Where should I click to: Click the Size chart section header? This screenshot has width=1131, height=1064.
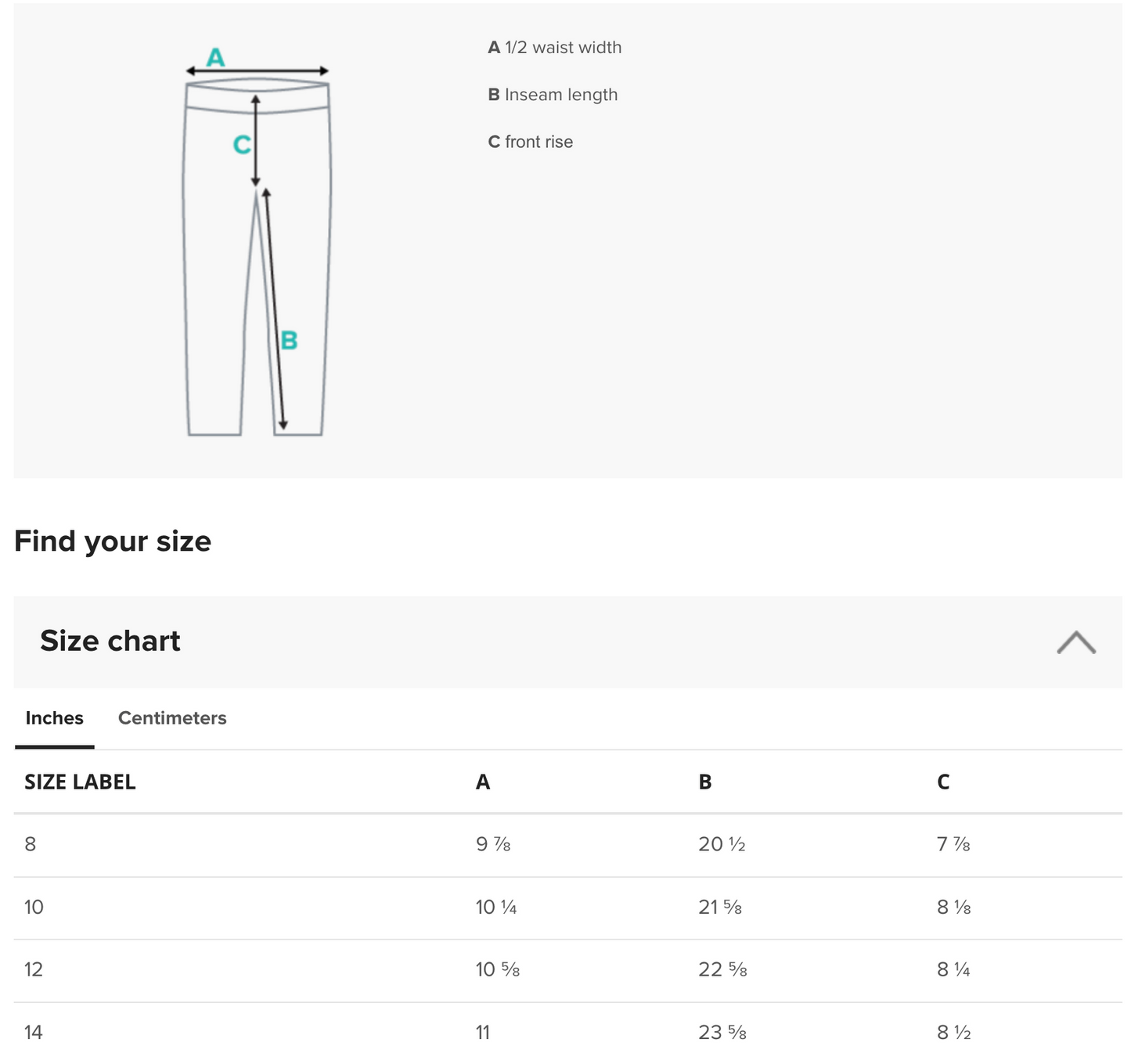tap(110, 642)
